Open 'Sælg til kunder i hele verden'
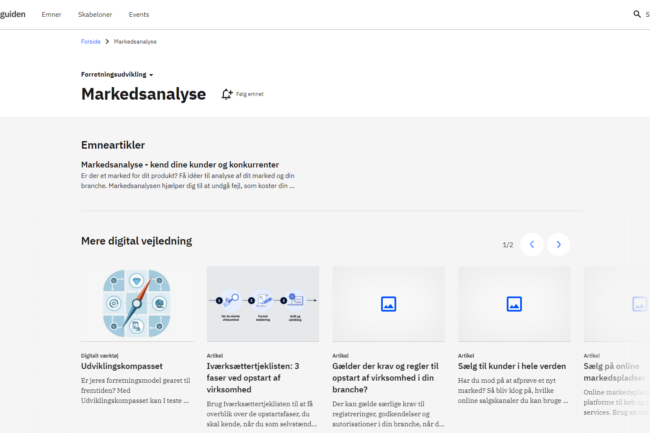Screen dimensions: 650x433 512,366
